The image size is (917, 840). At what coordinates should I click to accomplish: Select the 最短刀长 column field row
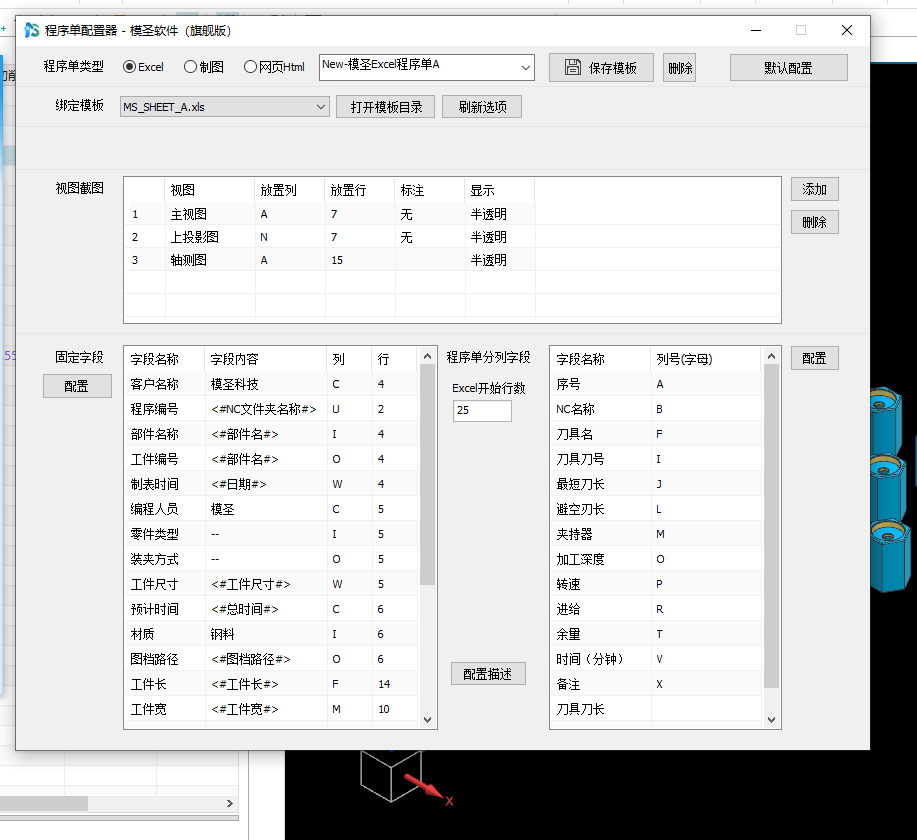point(657,484)
